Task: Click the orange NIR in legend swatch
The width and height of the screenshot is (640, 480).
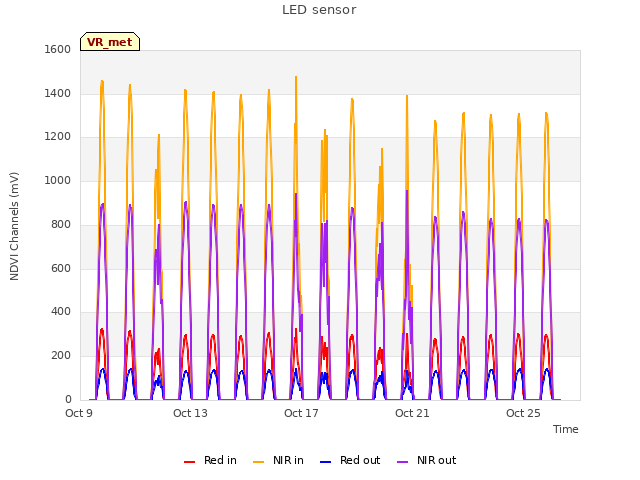Action: (258, 462)
